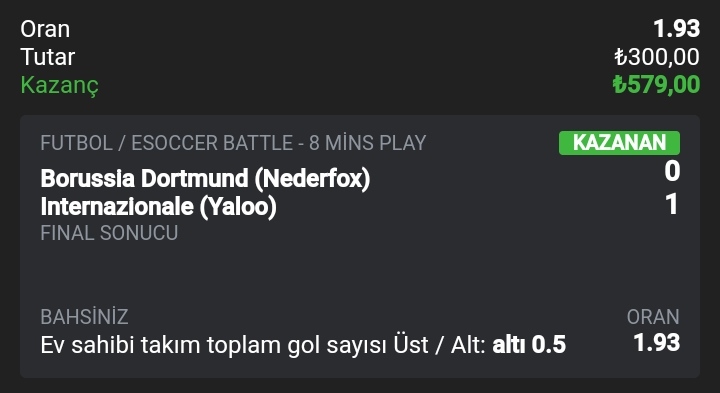Click the green KAZANAN badge
This screenshot has height=393, width=720.
[x=619, y=143]
